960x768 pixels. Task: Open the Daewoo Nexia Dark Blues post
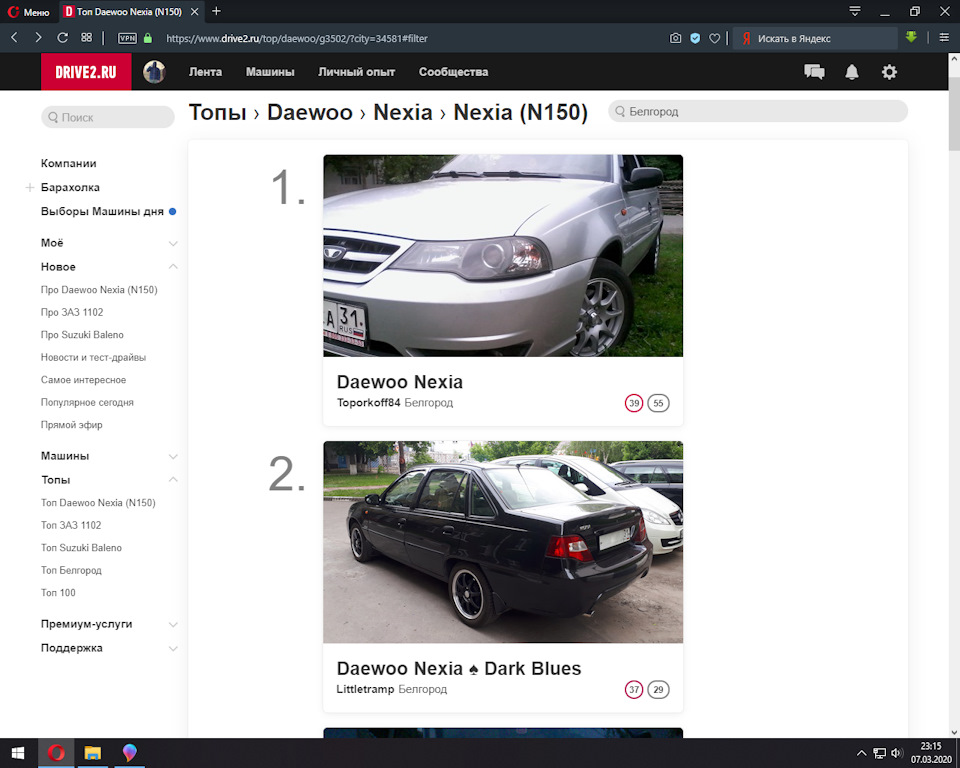click(459, 668)
